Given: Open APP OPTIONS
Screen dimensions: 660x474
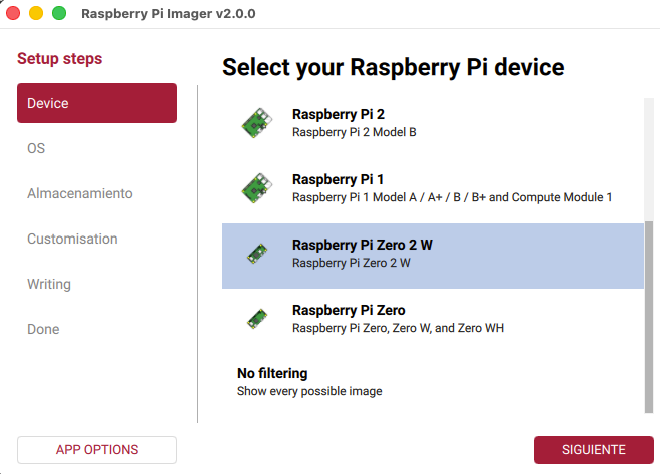Looking at the screenshot, I should click(x=97, y=450).
